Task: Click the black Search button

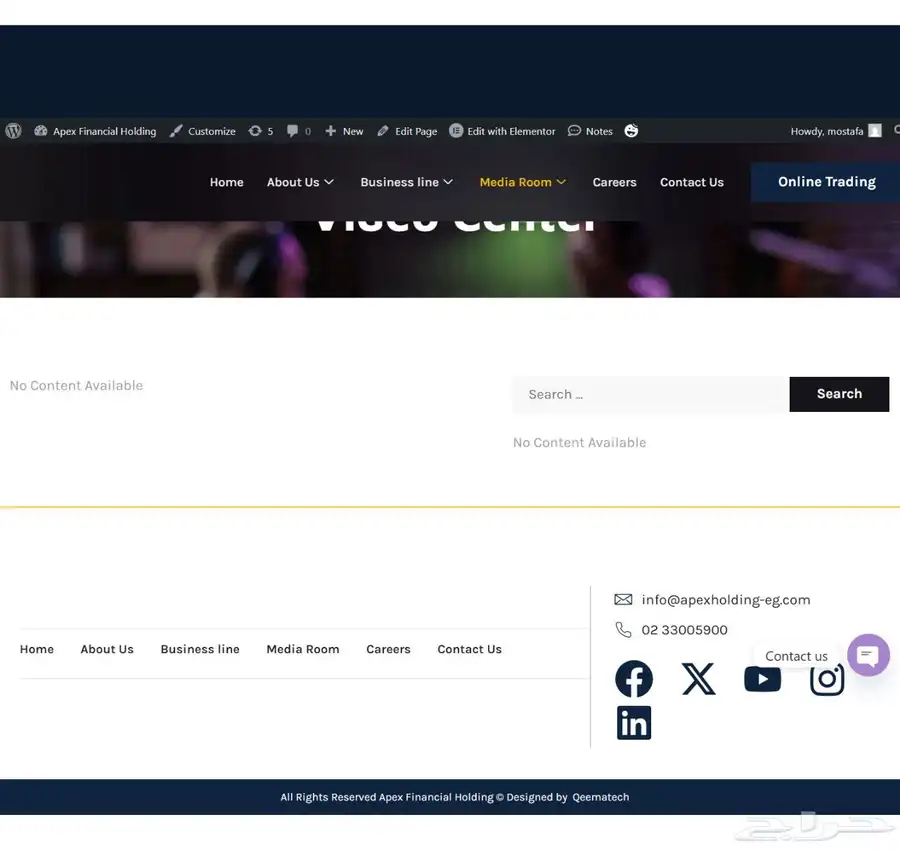Action: point(839,394)
